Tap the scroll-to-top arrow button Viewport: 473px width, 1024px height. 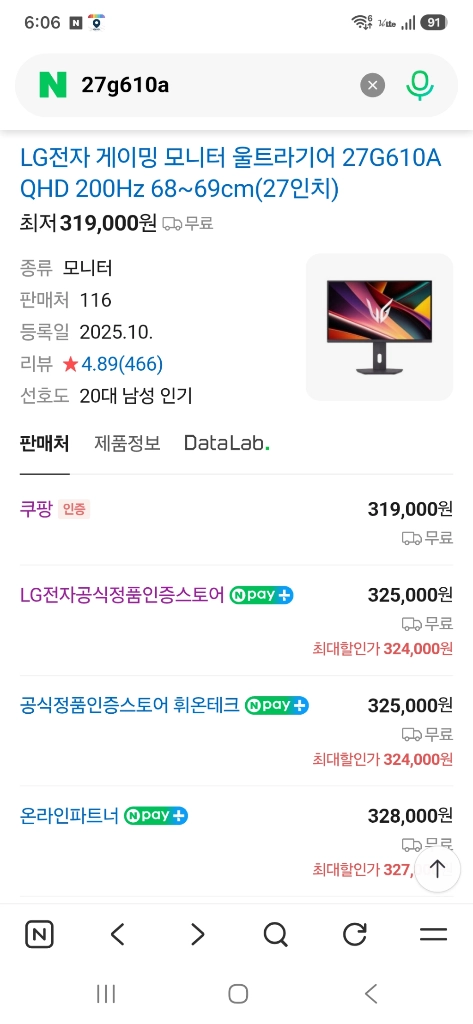437,869
